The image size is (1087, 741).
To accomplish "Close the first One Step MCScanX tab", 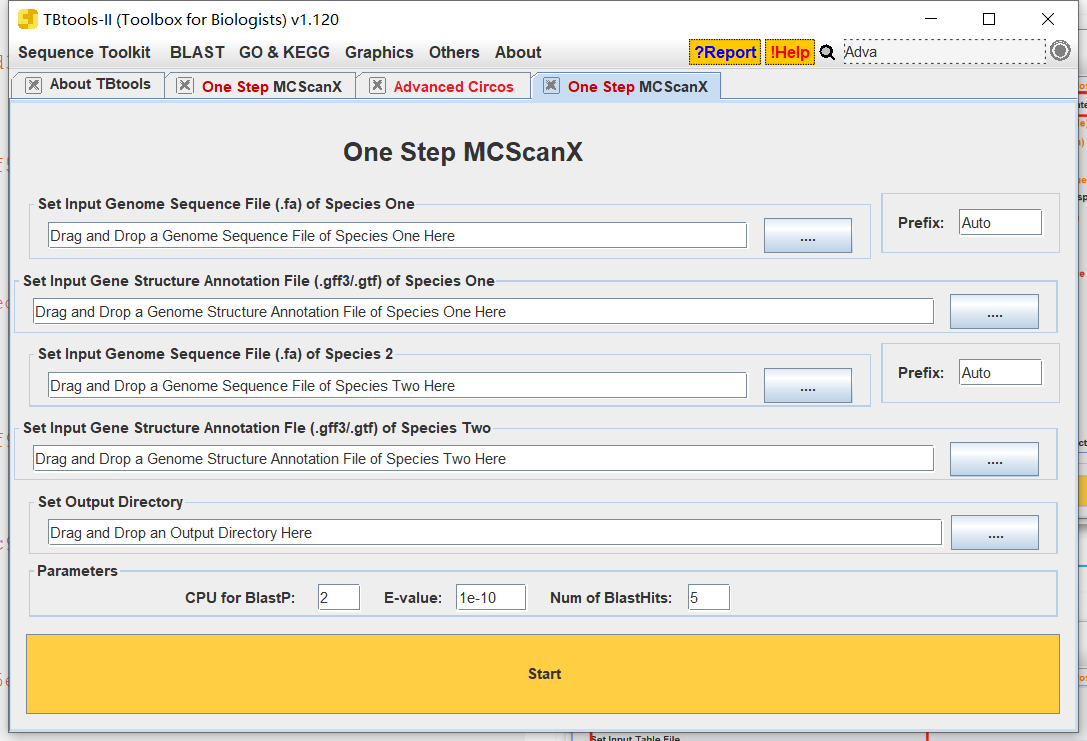I will tap(185, 85).
